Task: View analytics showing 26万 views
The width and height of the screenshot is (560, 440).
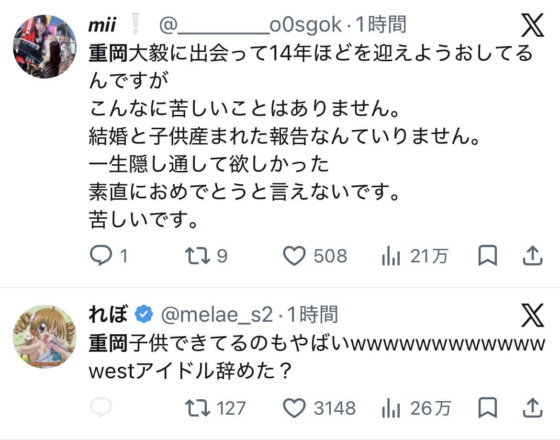Action: (391, 408)
